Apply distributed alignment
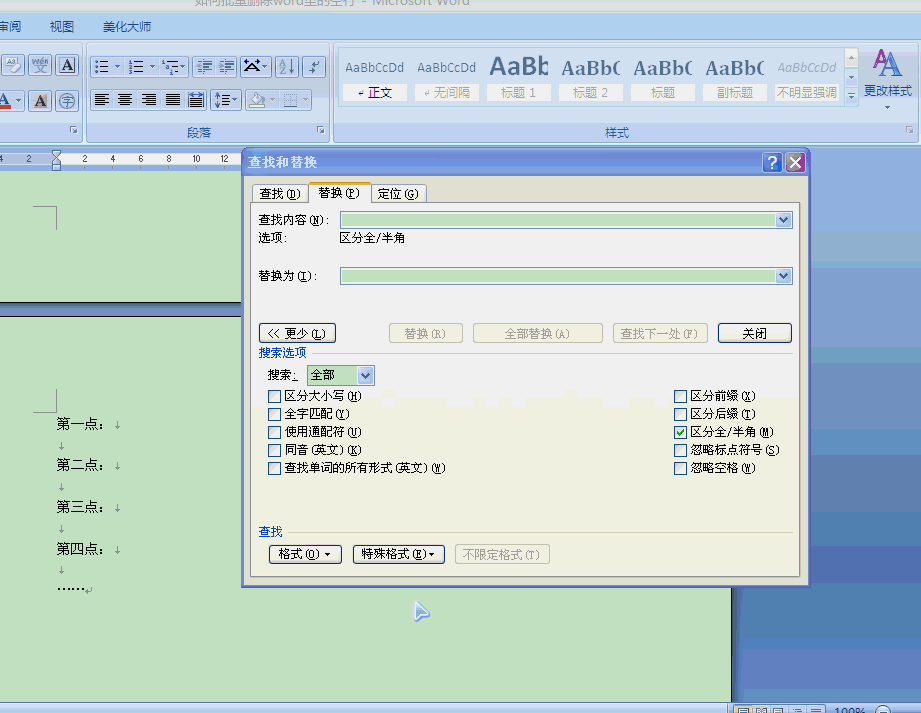Screen dimensions: 921x713 [x=196, y=100]
